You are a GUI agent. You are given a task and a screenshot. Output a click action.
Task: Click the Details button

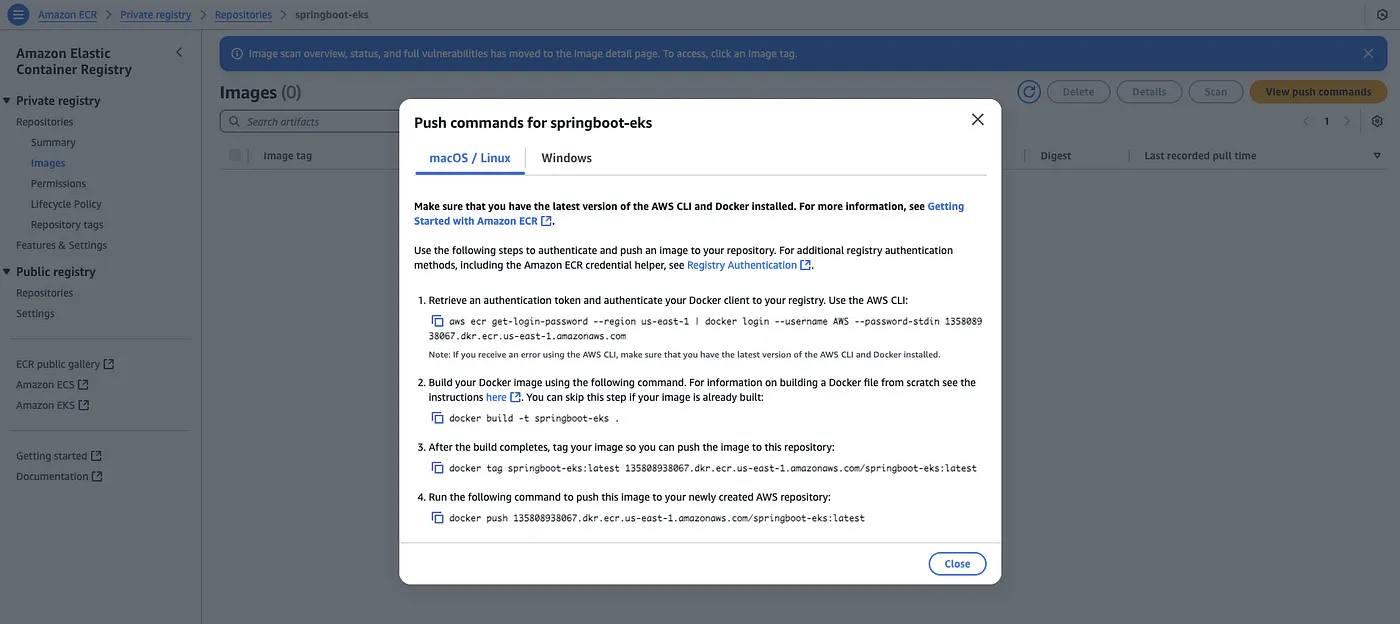[1149, 92]
